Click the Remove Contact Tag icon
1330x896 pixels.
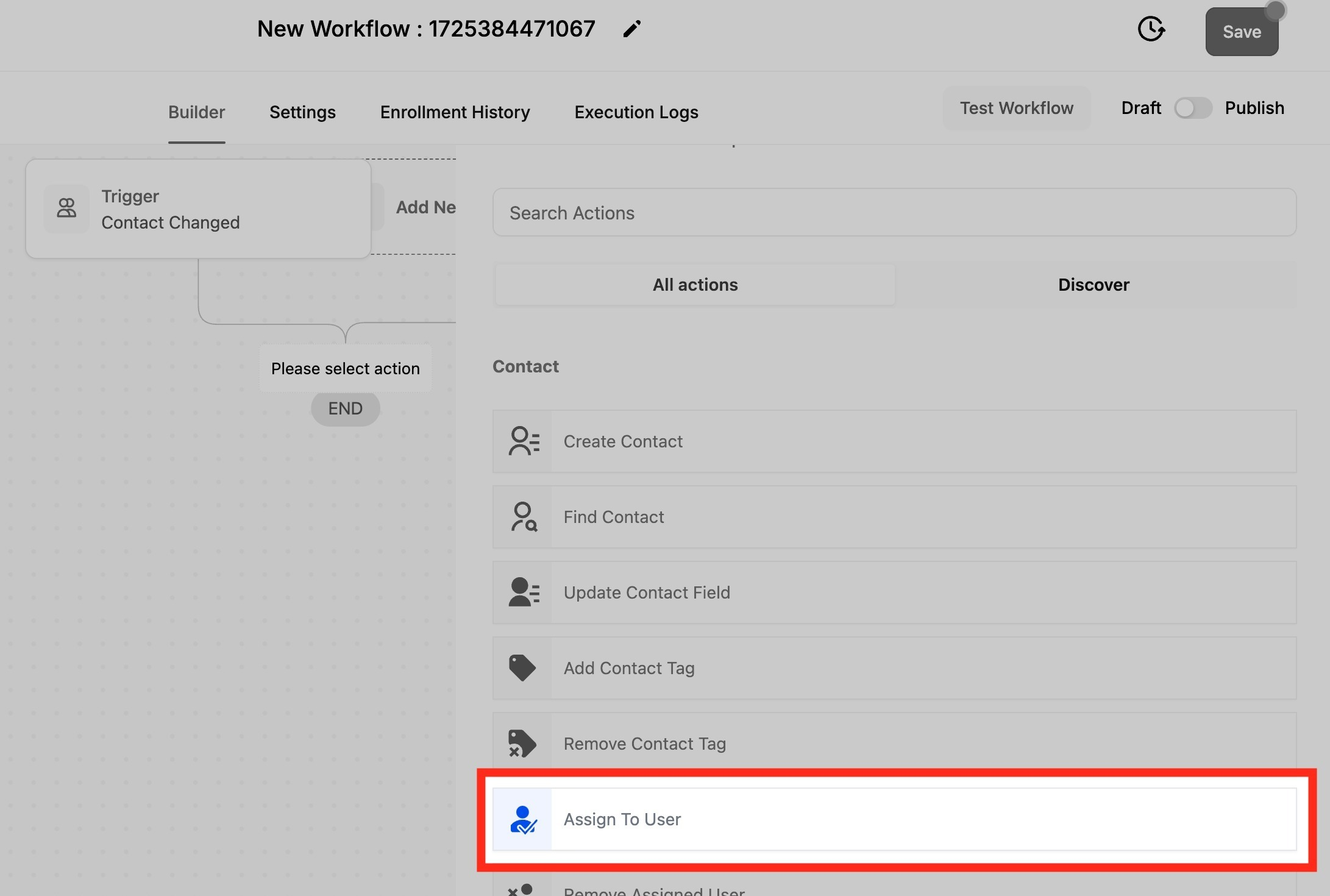click(522, 744)
